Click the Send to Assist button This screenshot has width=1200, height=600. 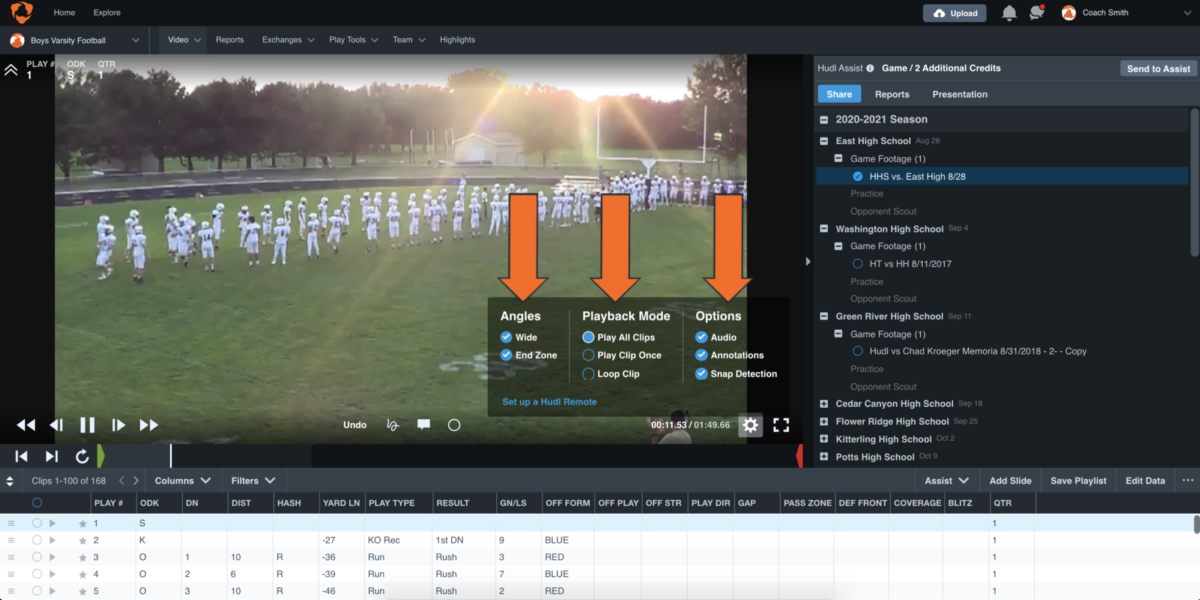click(1157, 68)
